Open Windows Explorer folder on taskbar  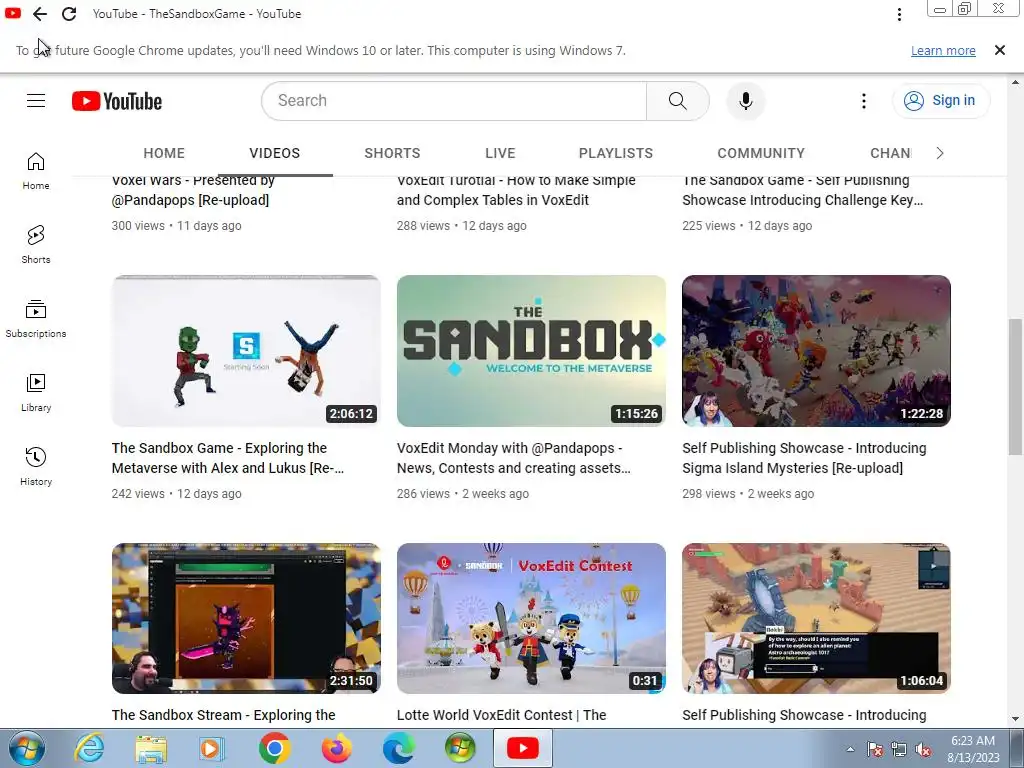(151, 748)
